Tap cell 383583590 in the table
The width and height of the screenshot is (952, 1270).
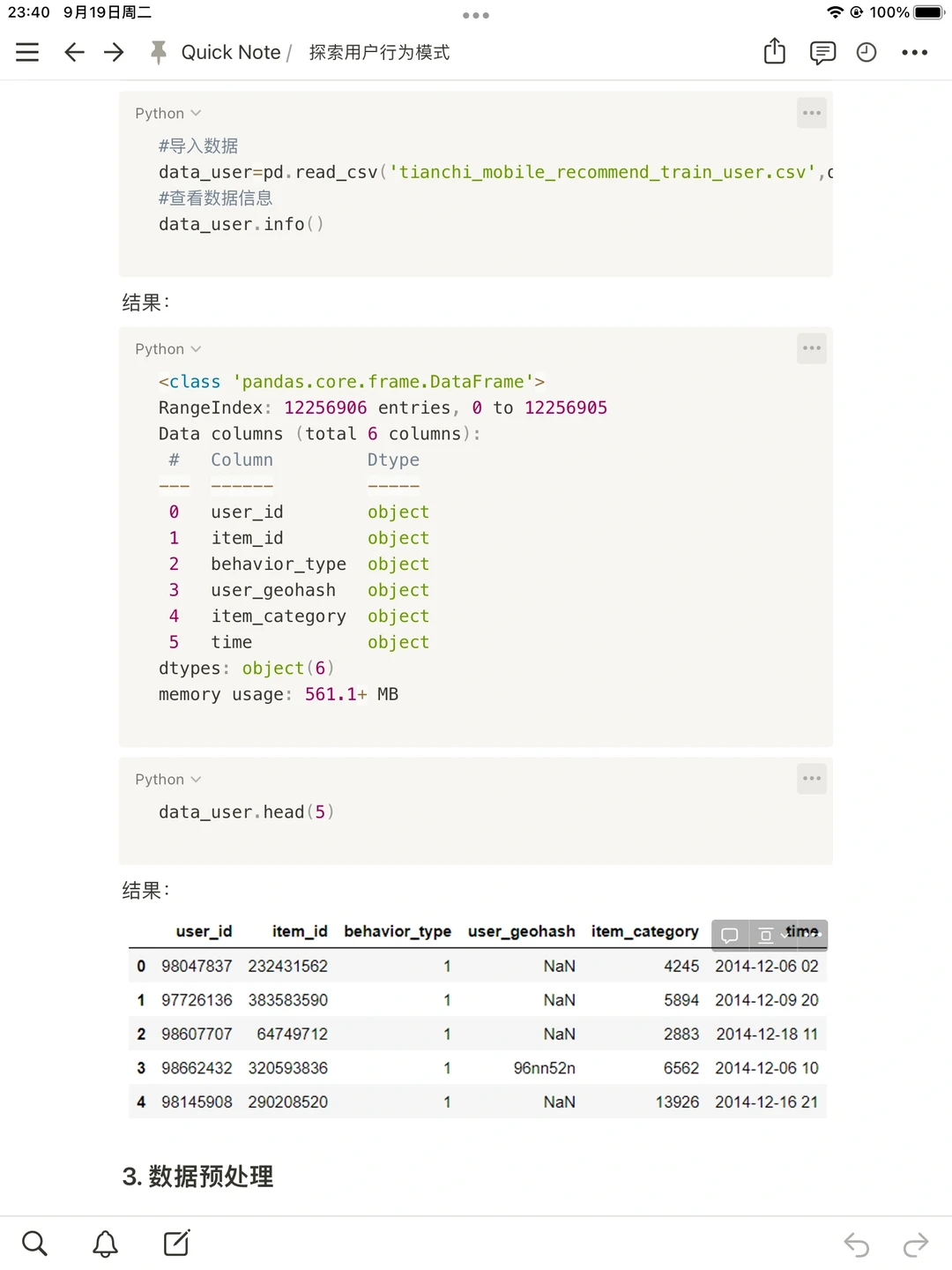tap(288, 1000)
